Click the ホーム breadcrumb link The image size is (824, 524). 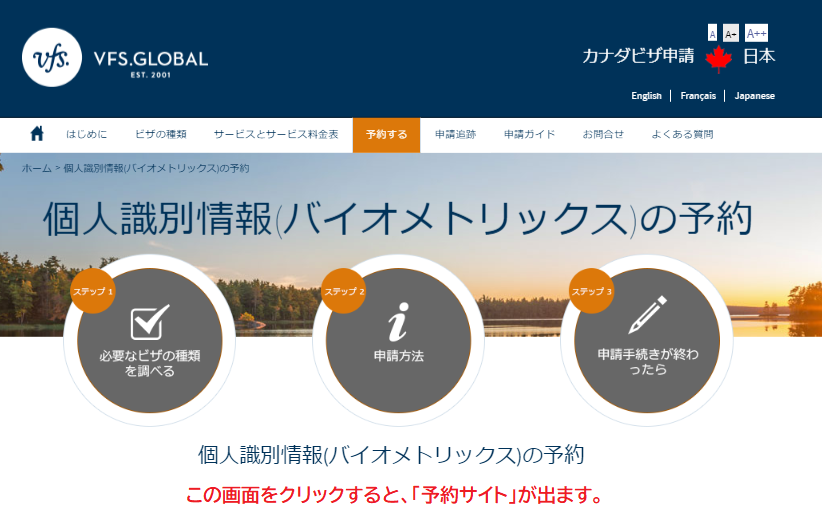tap(37, 168)
